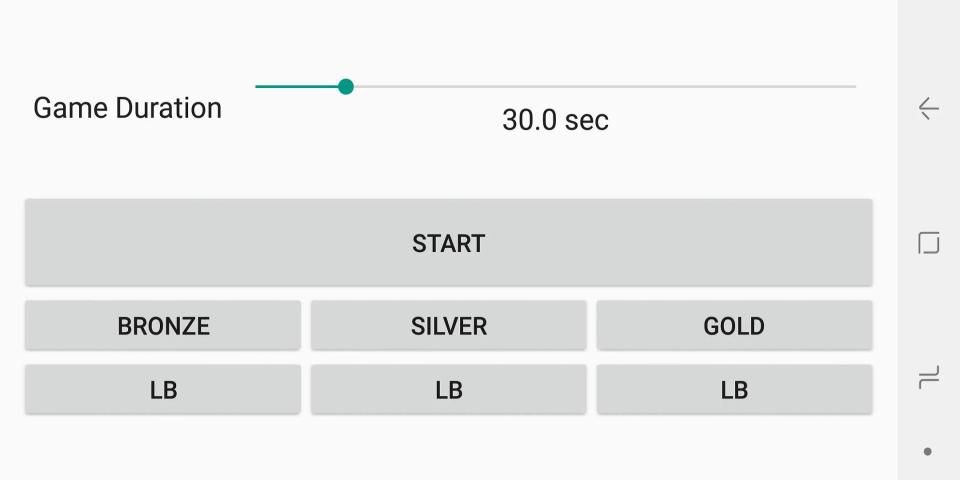Click slider track just right of the thumb

tap(372, 87)
